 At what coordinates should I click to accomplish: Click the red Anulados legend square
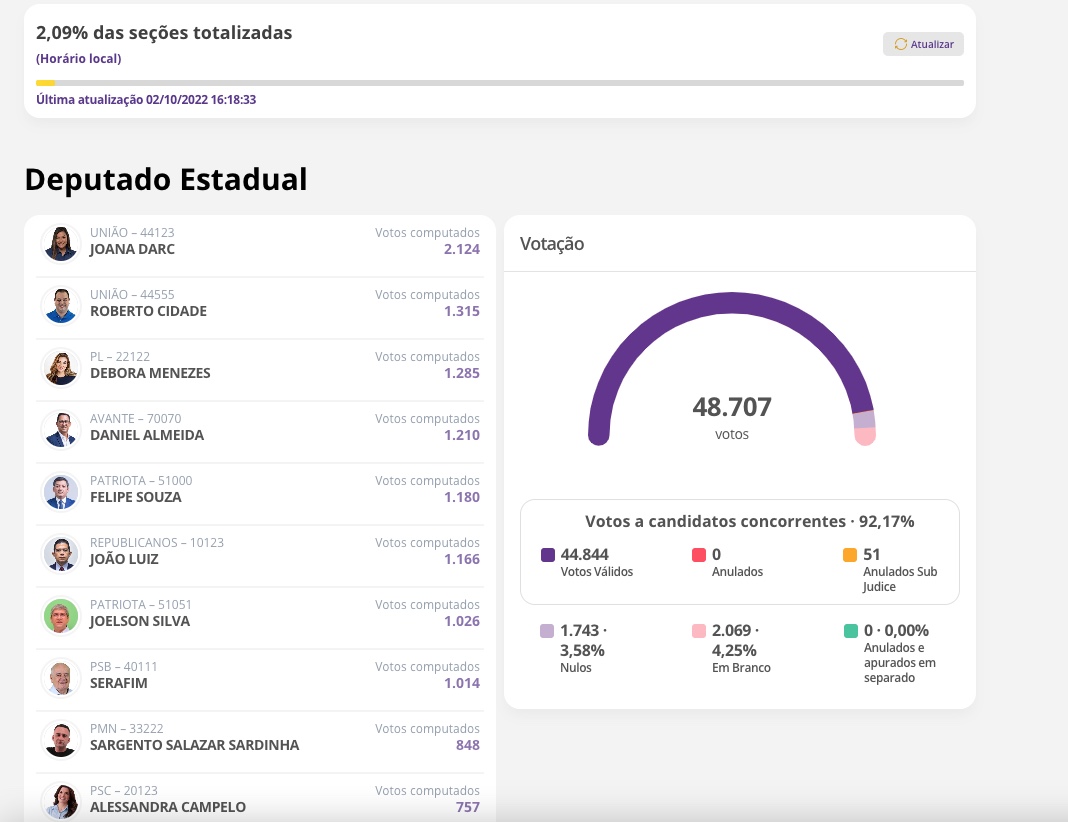pyautogui.click(x=699, y=555)
